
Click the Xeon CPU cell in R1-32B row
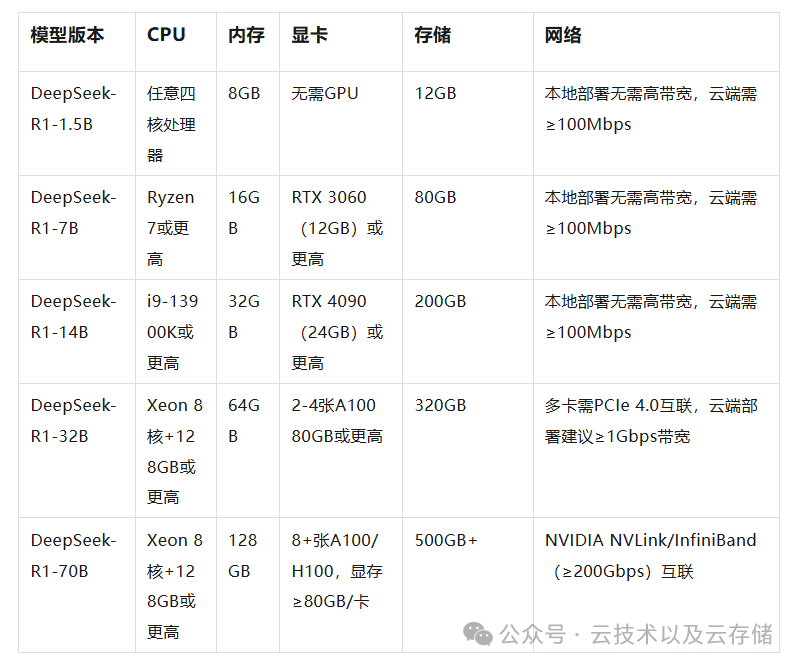click(175, 451)
